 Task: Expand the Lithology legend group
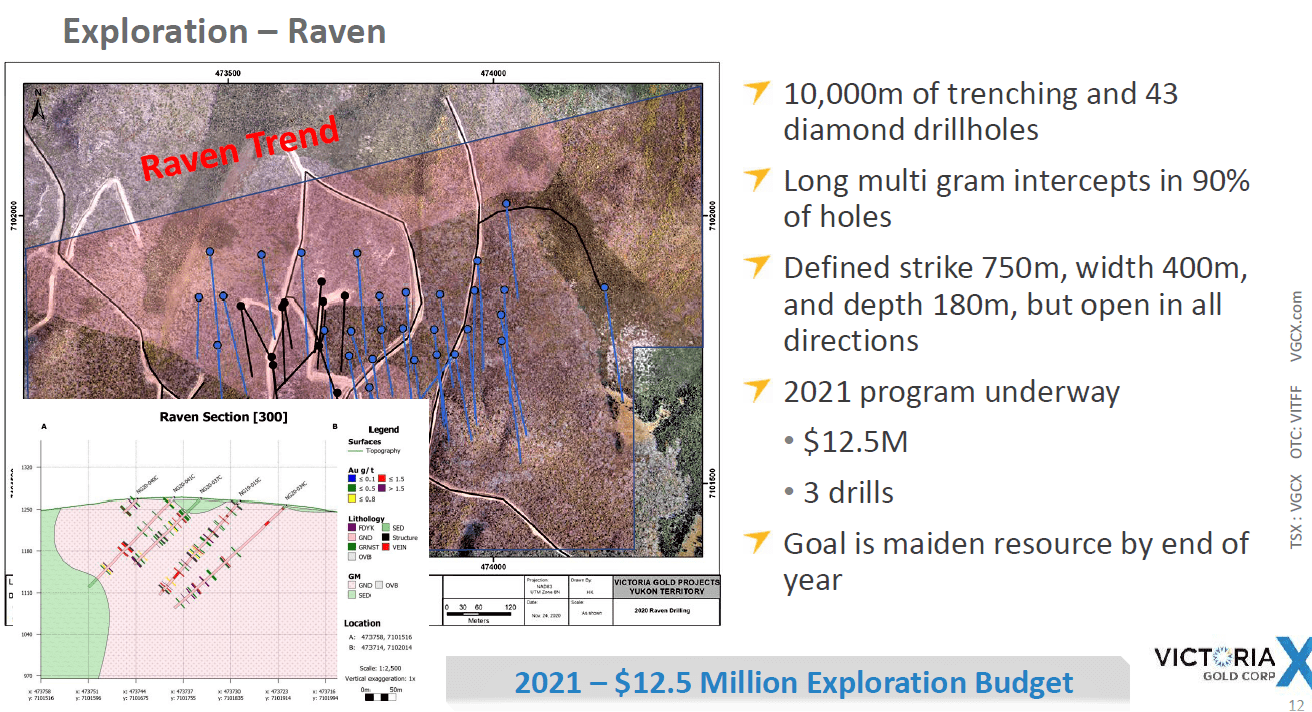tap(367, 518)
